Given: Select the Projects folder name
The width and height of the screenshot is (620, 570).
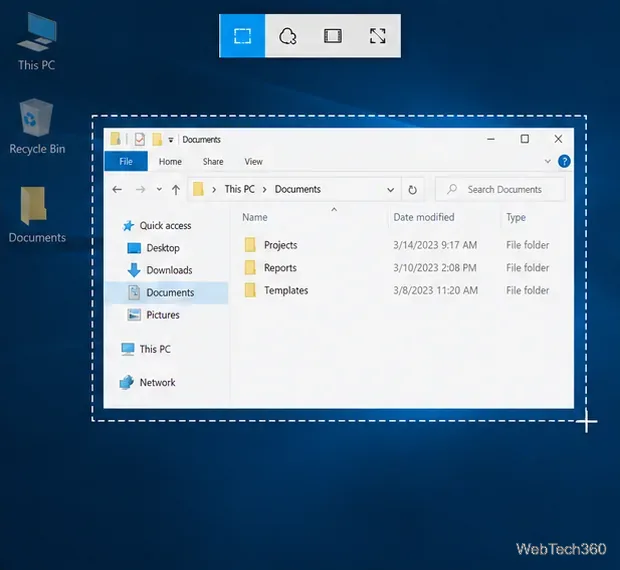Looking at the screenshot, I should [x=280, y=245].
